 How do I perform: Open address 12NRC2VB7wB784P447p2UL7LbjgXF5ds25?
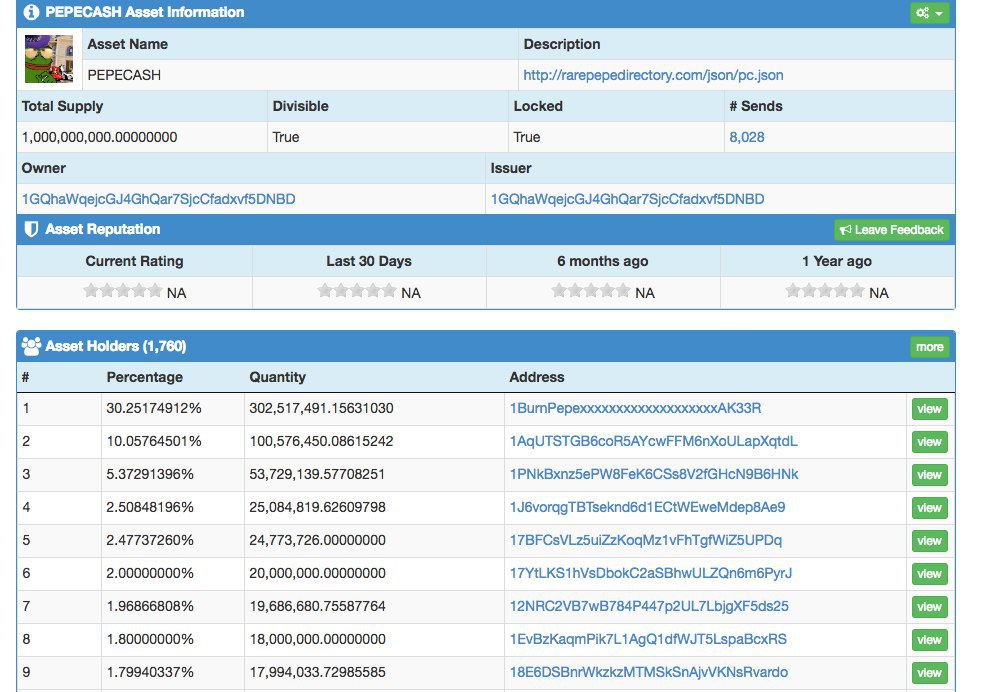point(649,606)
